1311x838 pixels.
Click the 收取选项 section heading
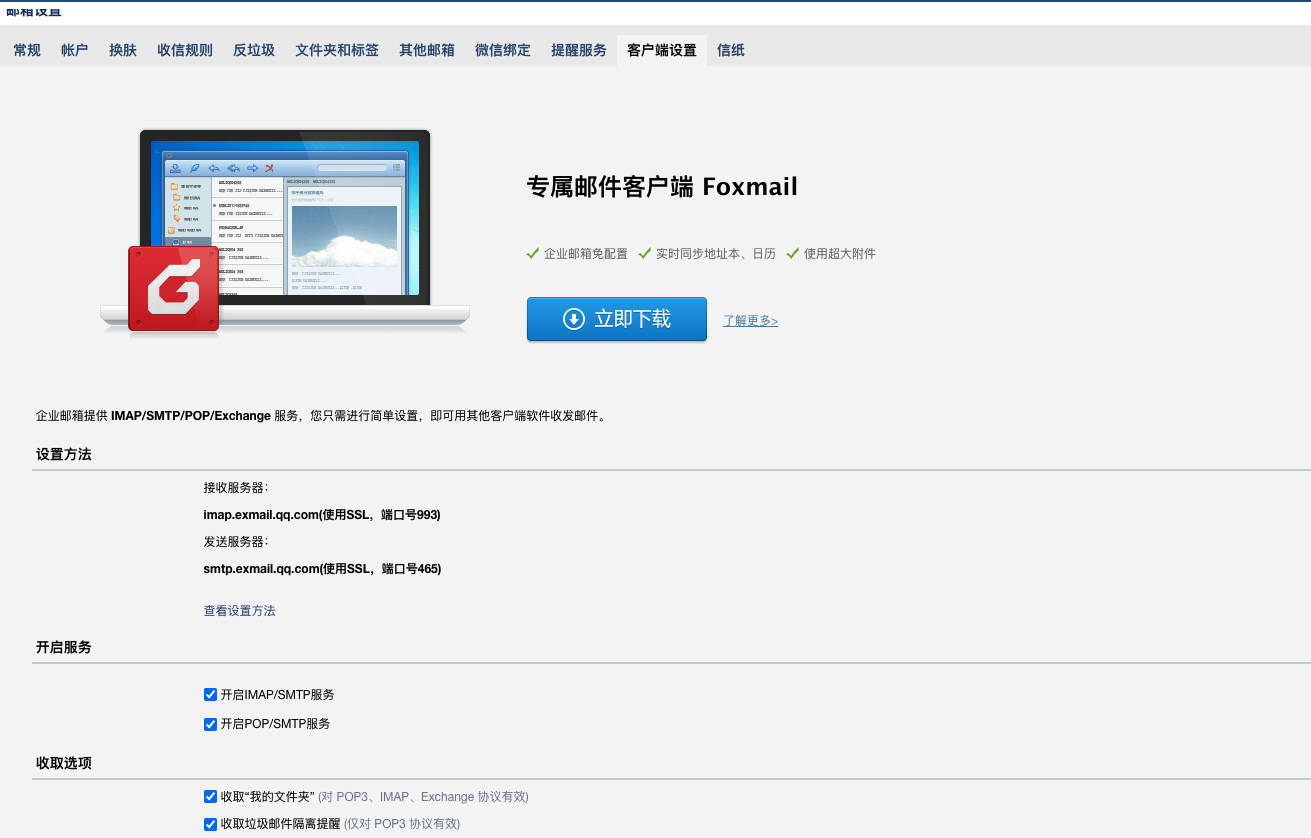click(64, 763)
